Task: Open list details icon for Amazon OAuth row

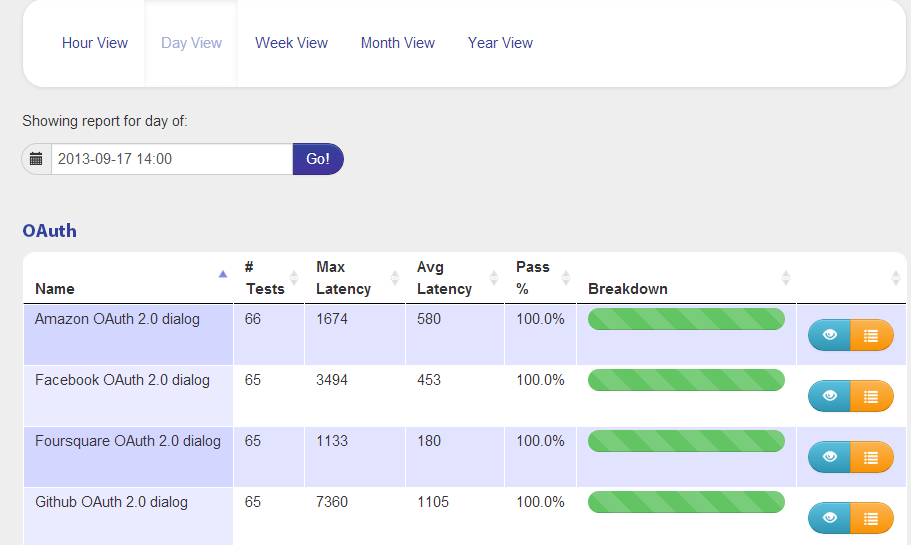Action: coord(871,335)
